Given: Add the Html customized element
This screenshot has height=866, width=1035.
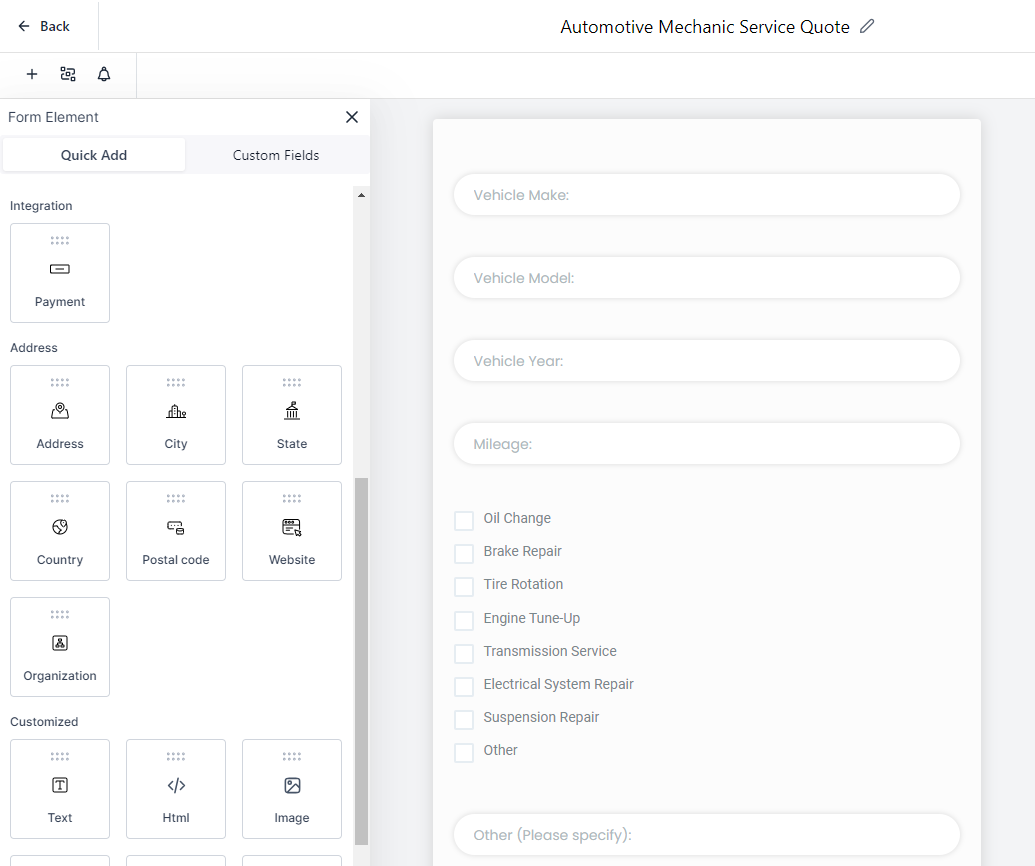Looking at the screenshot, I should tap(176, 789).
